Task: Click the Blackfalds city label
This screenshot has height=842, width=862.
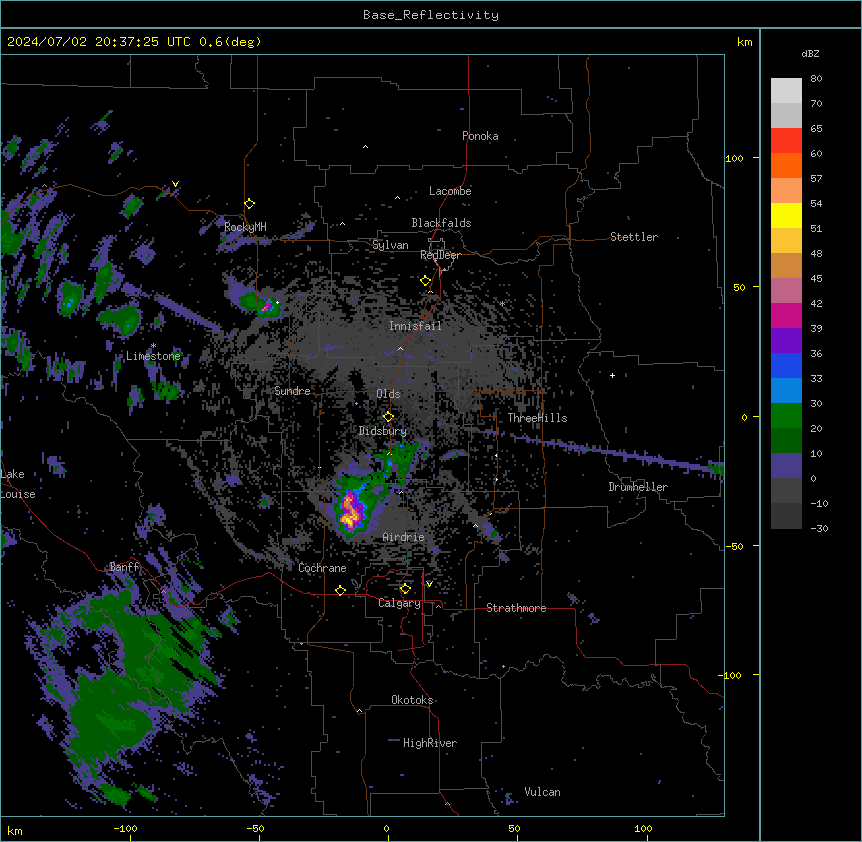Action: point(441,223)
